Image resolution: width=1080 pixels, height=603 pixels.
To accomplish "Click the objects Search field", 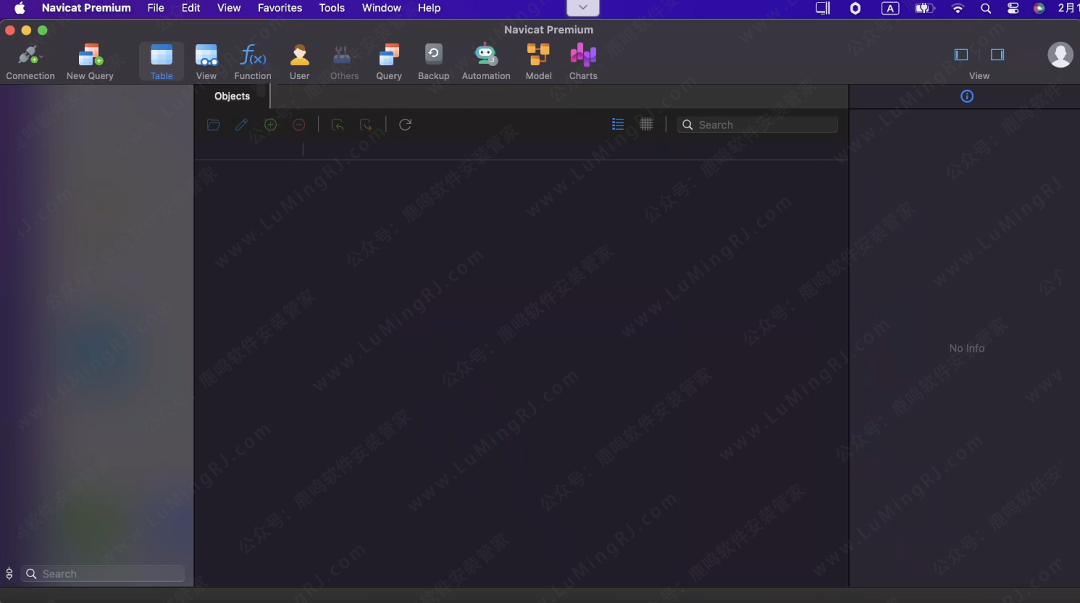I will pyautogui.click(x=757, y=125).
